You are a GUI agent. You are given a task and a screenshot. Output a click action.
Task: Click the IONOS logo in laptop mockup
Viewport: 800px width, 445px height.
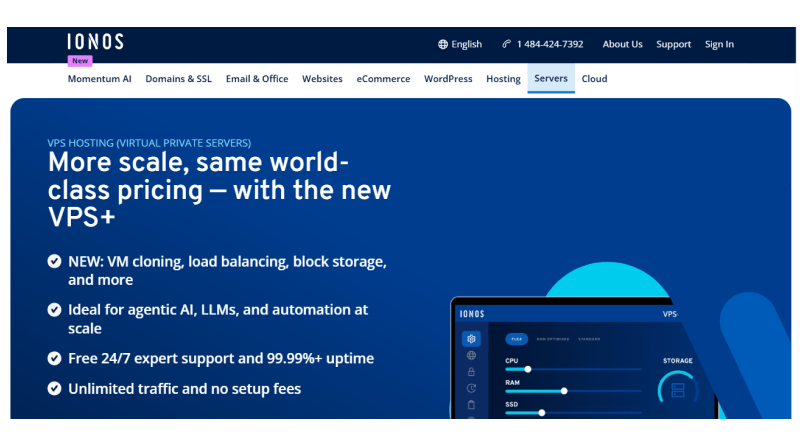[472, 314]
